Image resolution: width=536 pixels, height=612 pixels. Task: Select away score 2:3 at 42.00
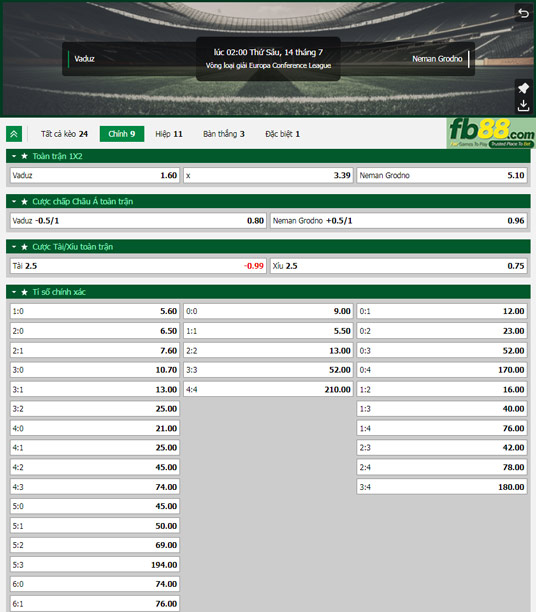coord(442,448)
